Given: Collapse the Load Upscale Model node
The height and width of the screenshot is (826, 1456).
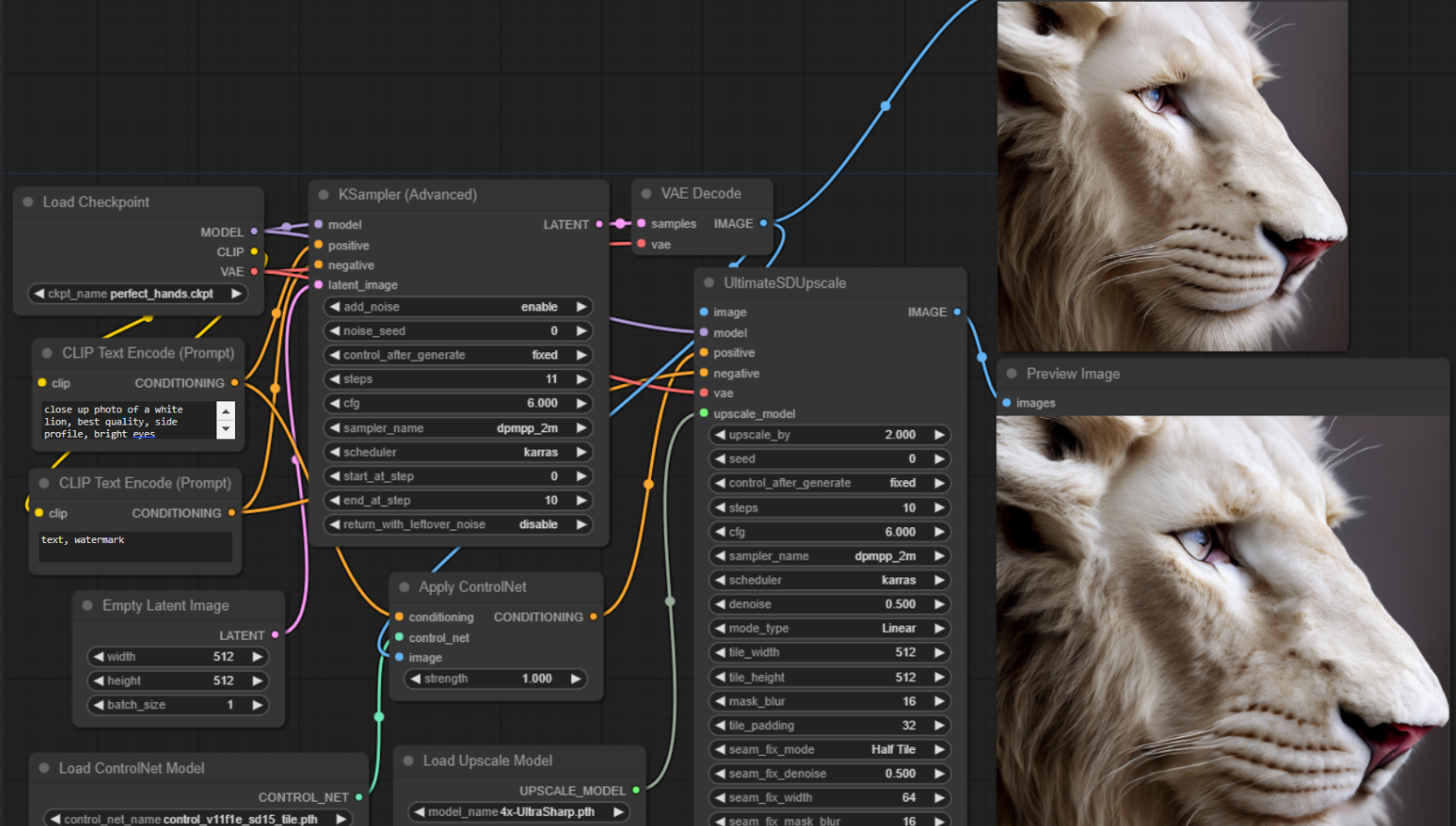Looking at the screenshot, I should (409, 760).
